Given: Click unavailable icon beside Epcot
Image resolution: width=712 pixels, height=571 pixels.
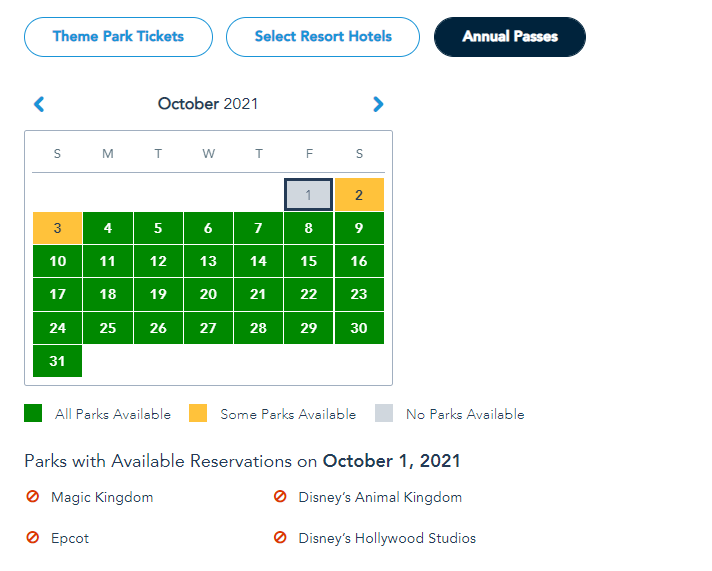Looking at the screenshot, I should [x=33, y=538].
